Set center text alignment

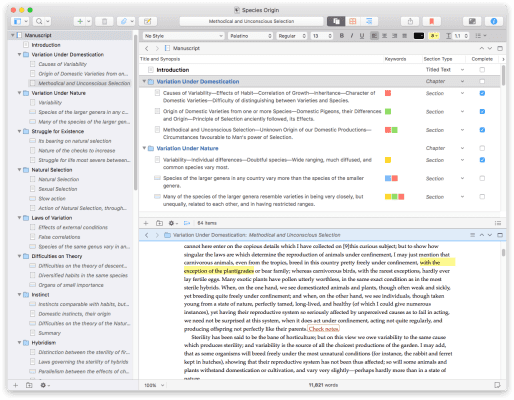coord(384,36)
